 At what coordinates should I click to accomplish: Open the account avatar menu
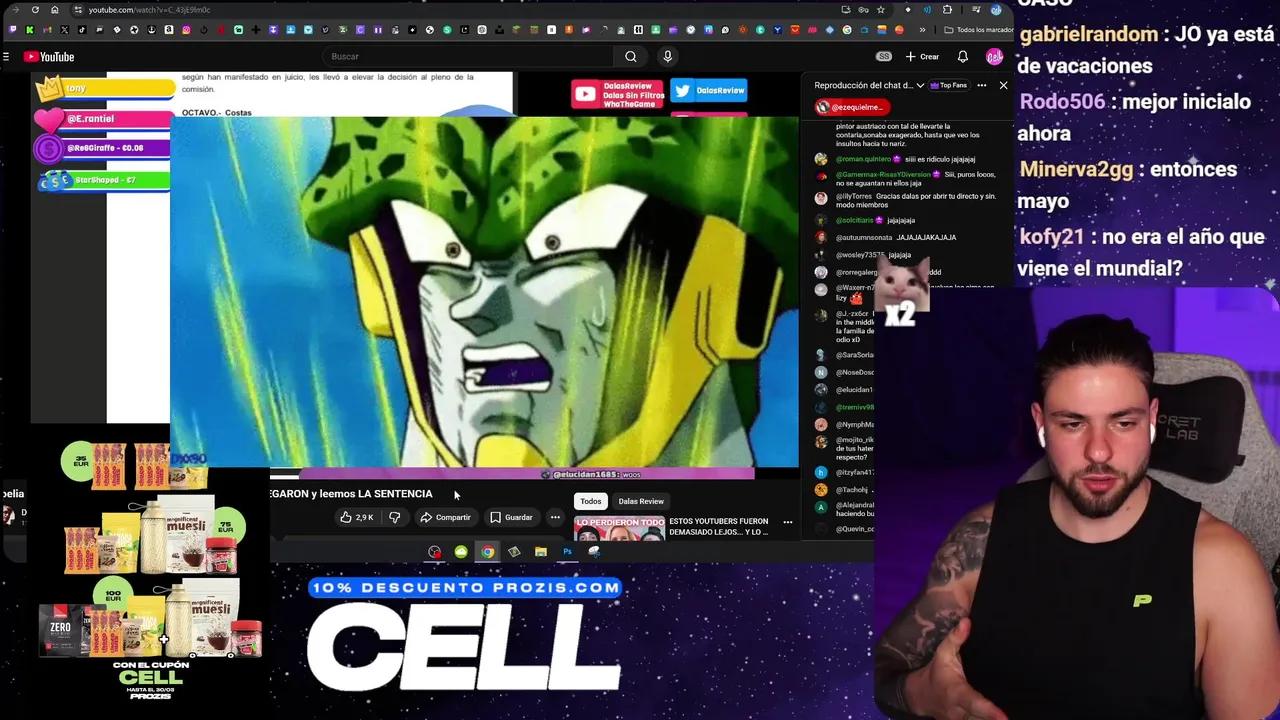click(x=994, y=57)
